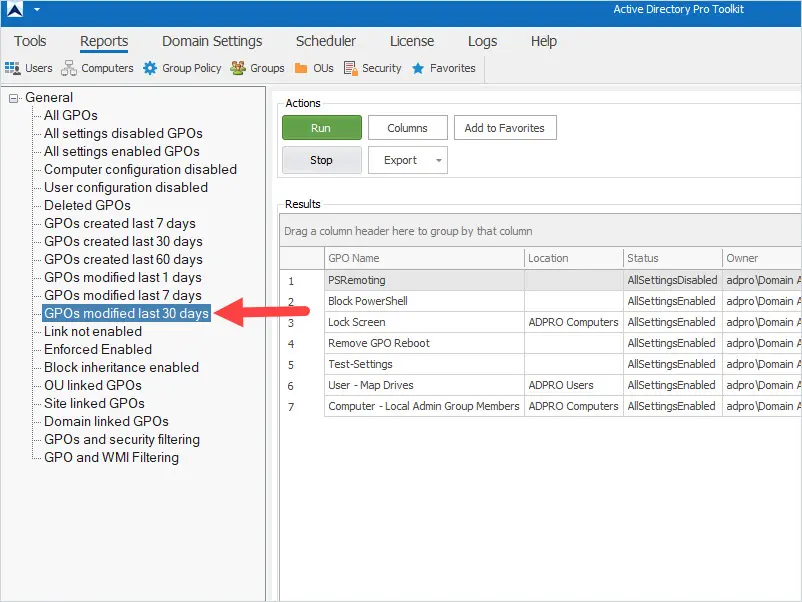Select the Block PowerShell GPO row
This screenshot has width=802, height=602.
(541, 301)
